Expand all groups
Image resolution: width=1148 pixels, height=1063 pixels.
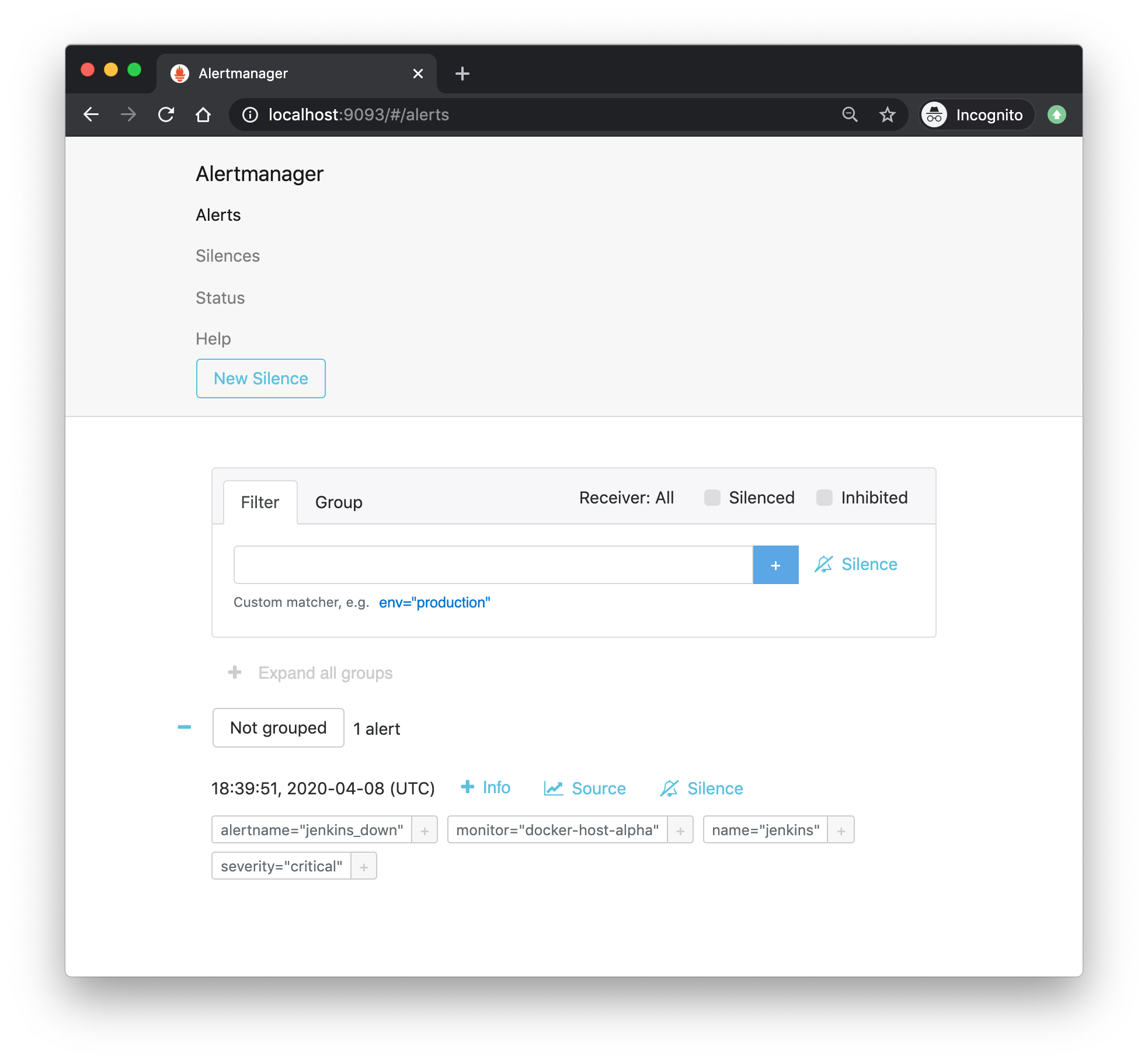pyautogui.click(x=310, y=673)
